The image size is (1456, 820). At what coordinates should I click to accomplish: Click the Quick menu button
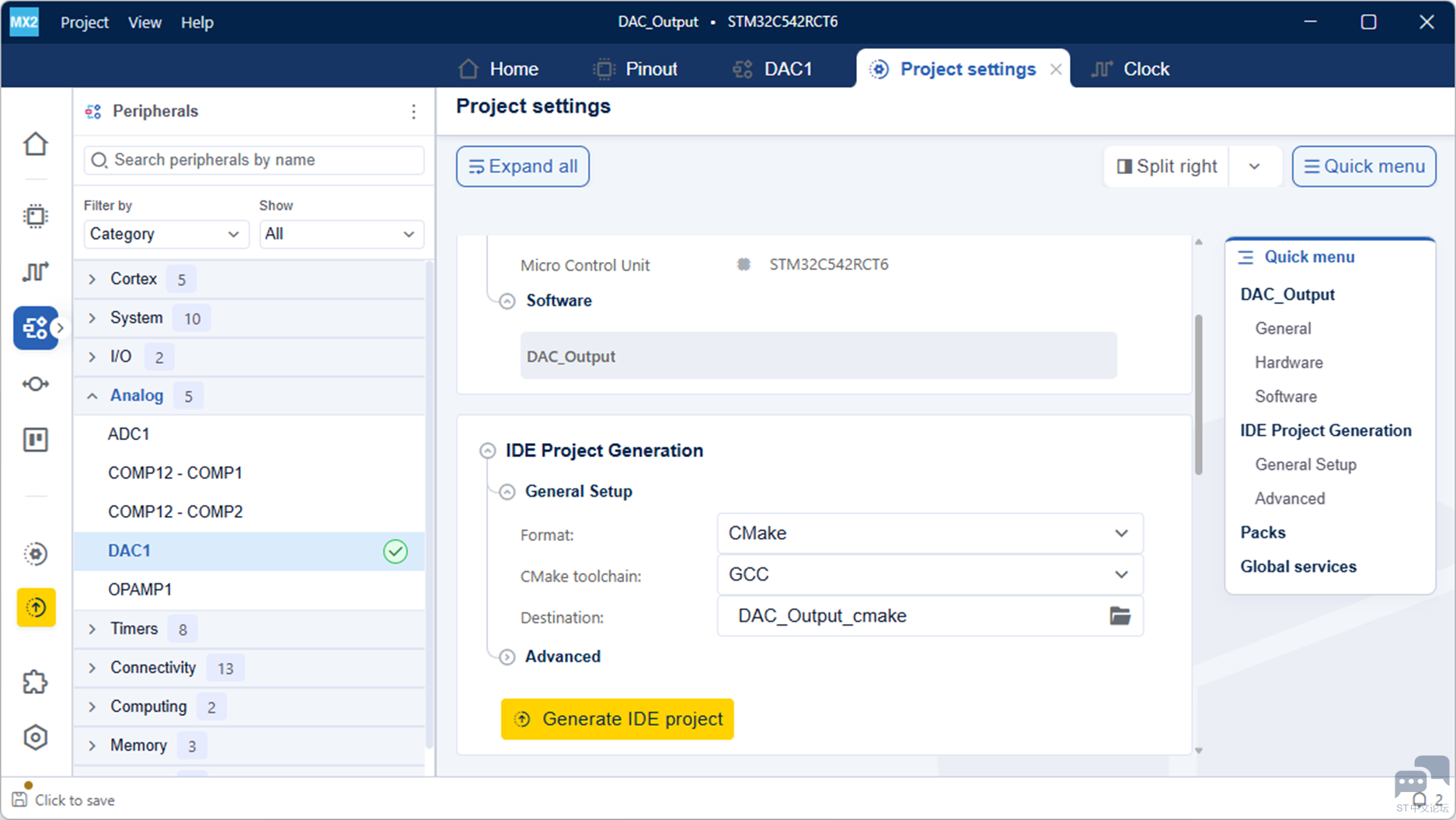click(1364, 166)
